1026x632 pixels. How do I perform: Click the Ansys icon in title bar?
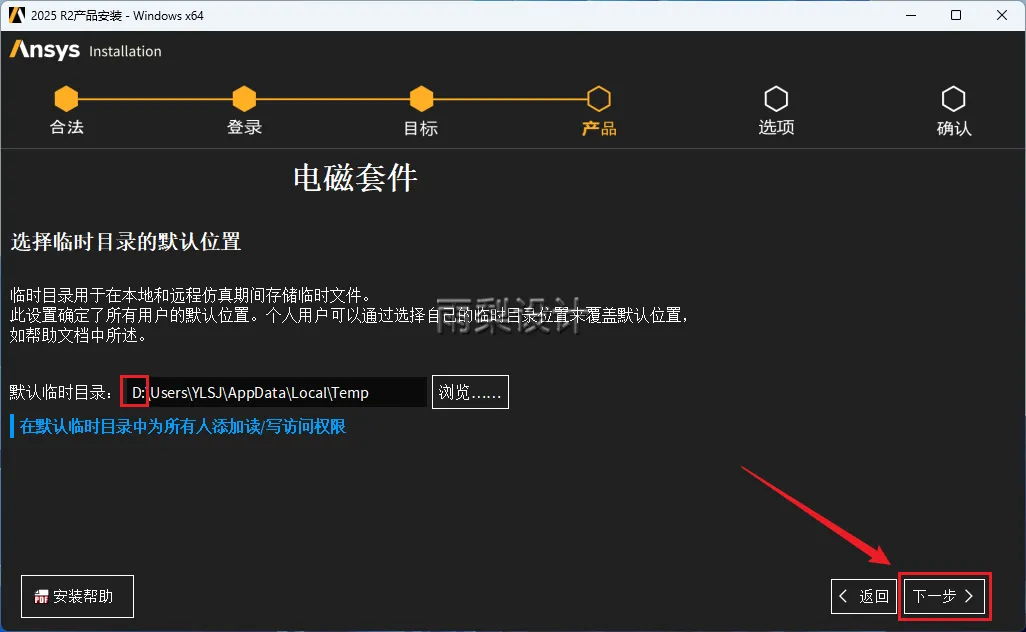point(16,15)
